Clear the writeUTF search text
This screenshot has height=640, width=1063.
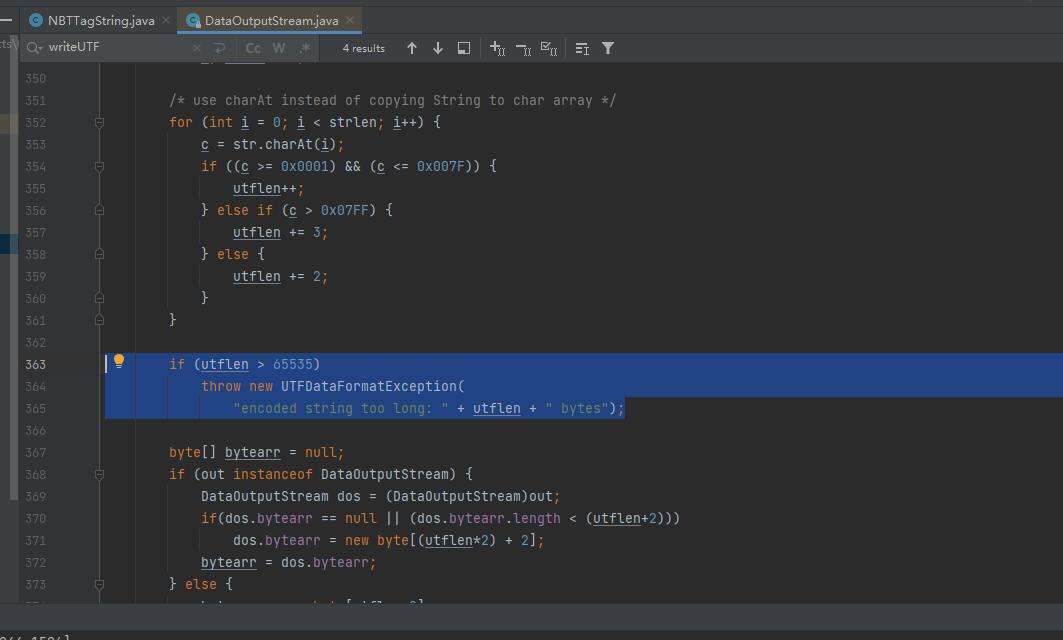[x=197, y=48]
